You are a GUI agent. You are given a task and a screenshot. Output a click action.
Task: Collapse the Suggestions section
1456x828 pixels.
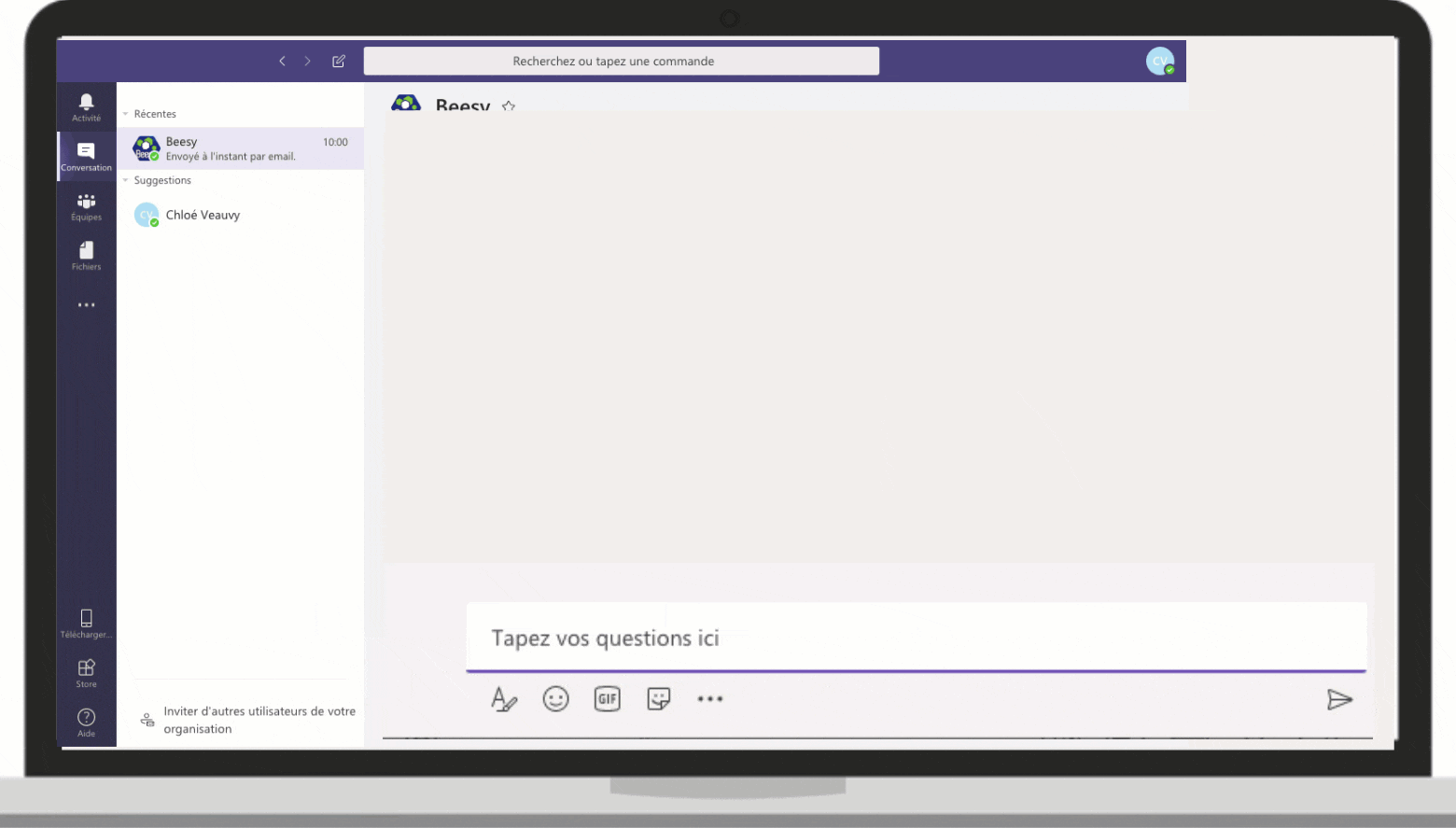click(x=126, y=180)
